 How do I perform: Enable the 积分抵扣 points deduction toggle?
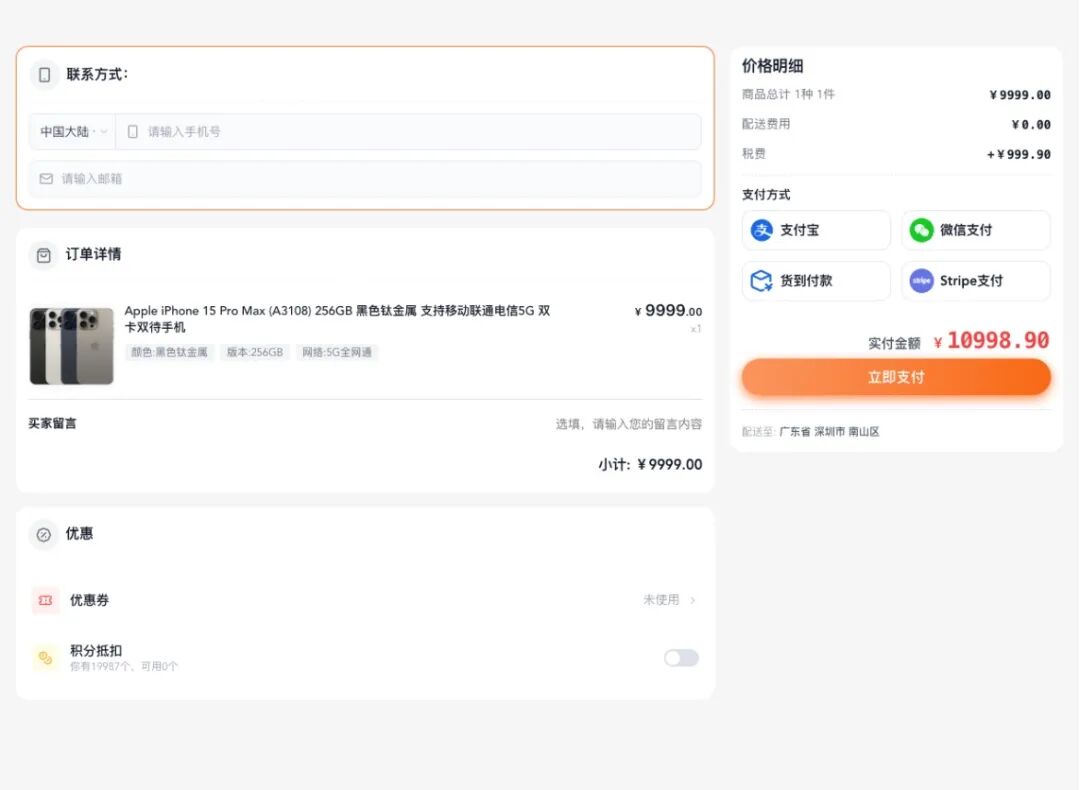(x=681, y=657)
